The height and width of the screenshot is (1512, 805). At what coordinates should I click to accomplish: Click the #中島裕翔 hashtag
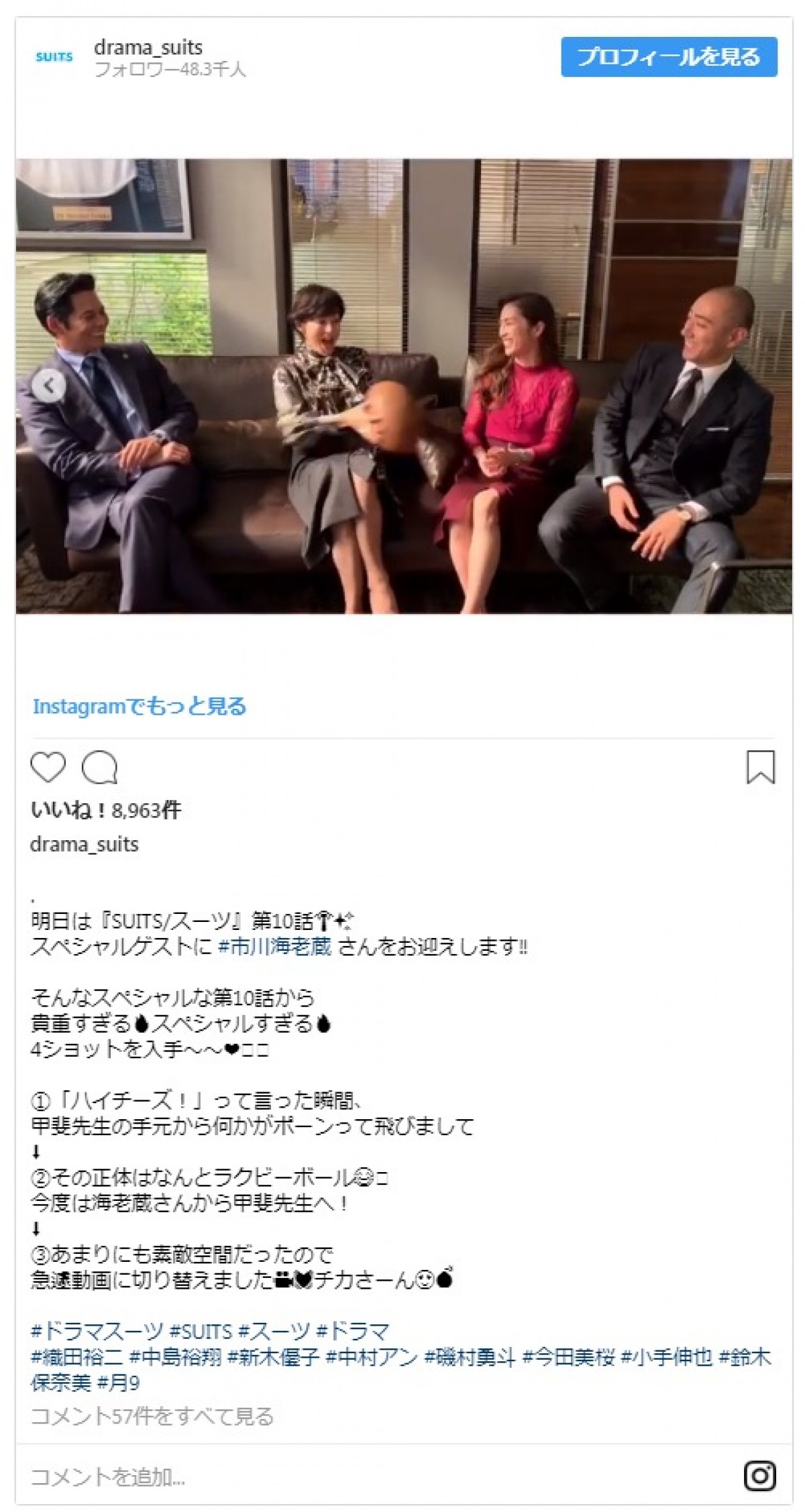pyautogui.click(x=175, y=1357)
